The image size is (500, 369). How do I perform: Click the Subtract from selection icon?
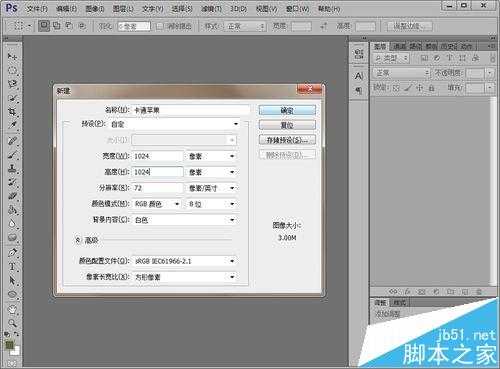pyautogui.click(x=69, y=26)
